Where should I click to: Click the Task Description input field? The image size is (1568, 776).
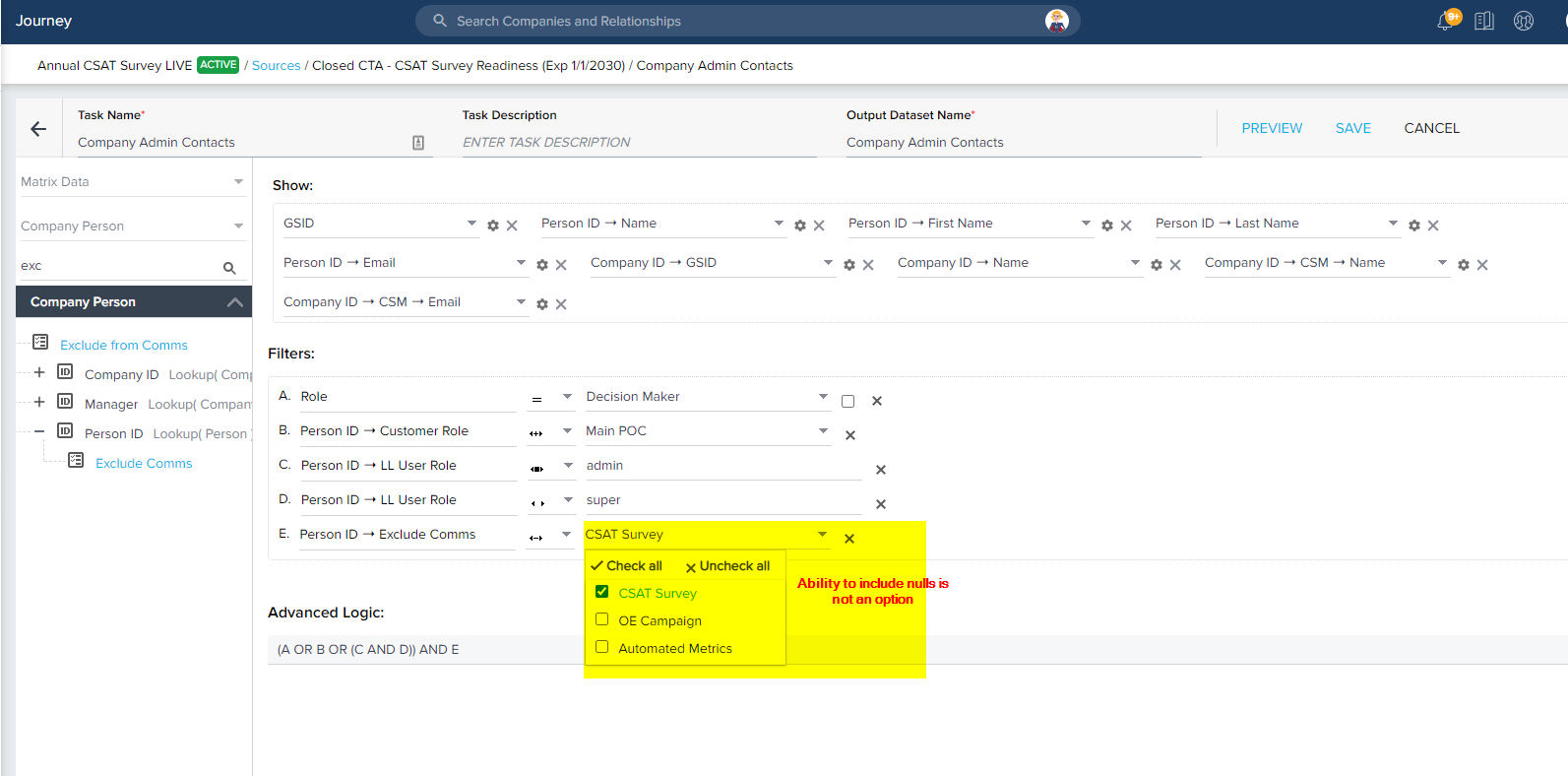(x=640, y=143)
